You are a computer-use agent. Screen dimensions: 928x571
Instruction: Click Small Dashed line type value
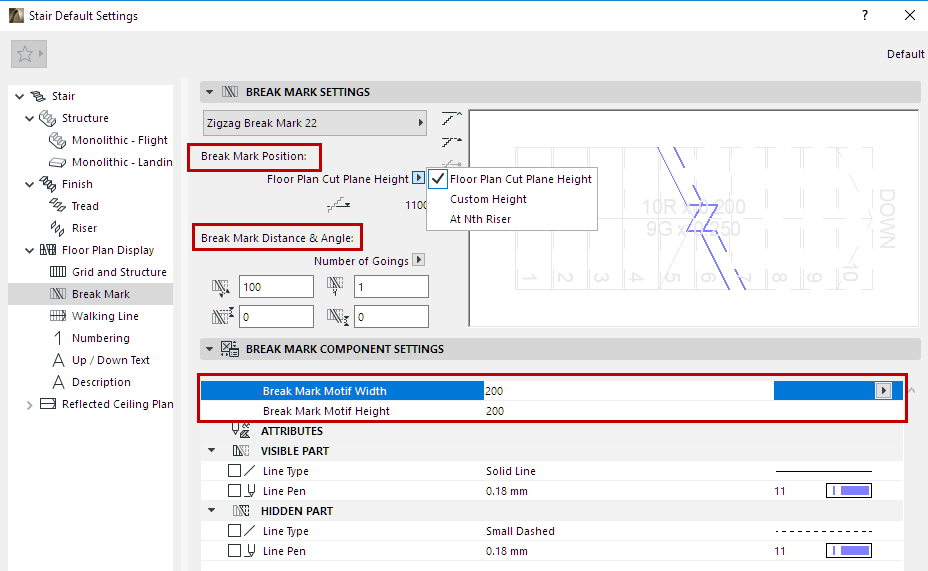coord(520,531)
